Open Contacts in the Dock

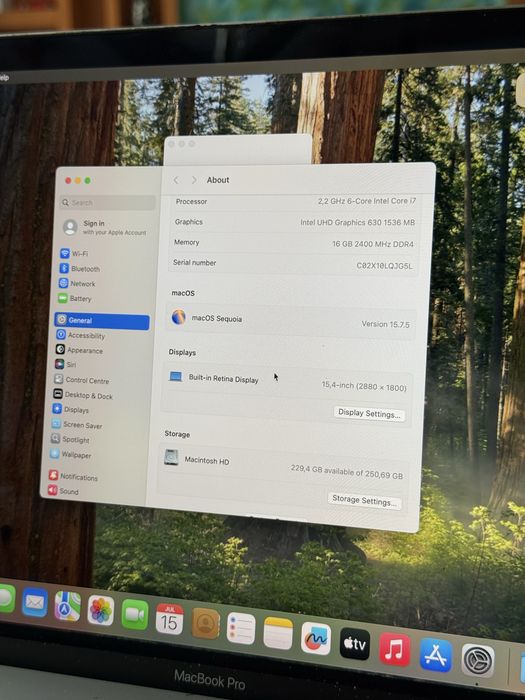(206, 624)
